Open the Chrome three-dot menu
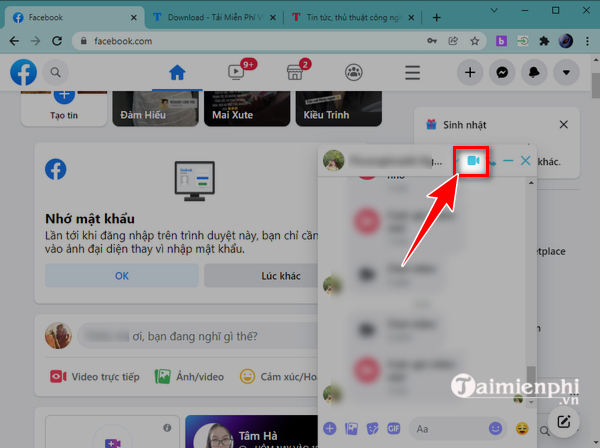Screen dimensions: 600x448 click(x=587, y=41)
